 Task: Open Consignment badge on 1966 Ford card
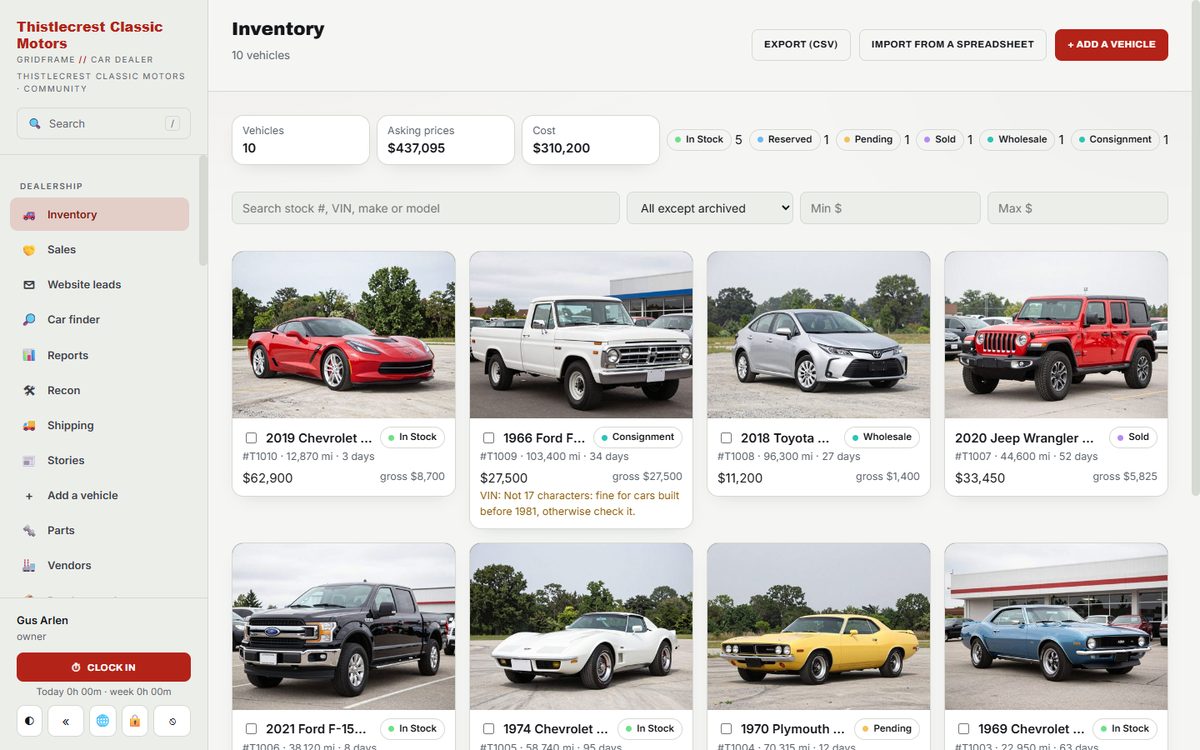click(638, 437)
